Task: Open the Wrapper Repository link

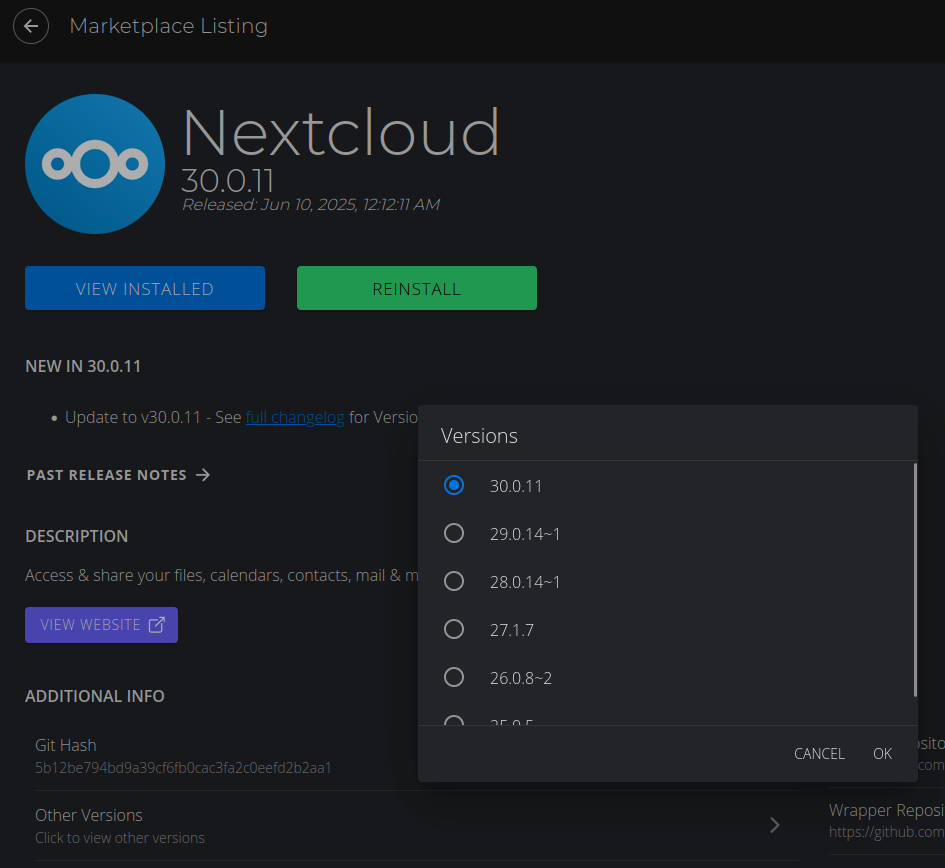Action: (x=886, y=820)
